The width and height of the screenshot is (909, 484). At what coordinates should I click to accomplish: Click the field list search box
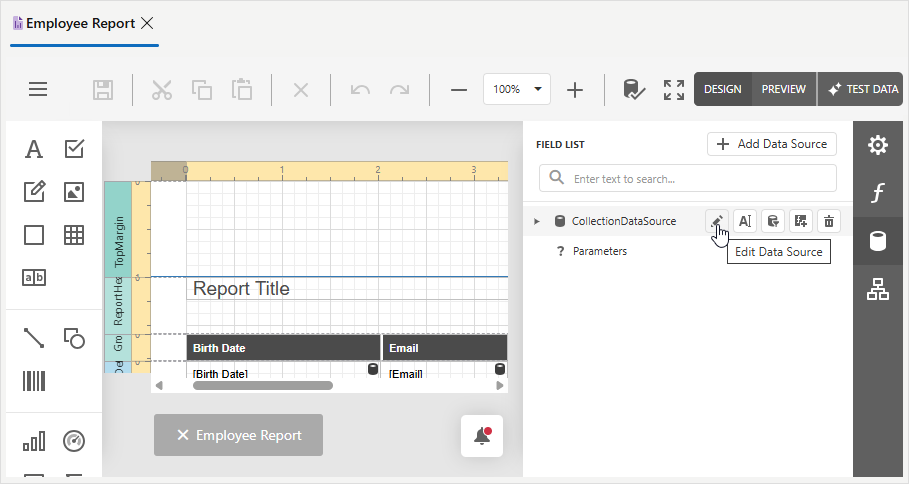point(688,179)
